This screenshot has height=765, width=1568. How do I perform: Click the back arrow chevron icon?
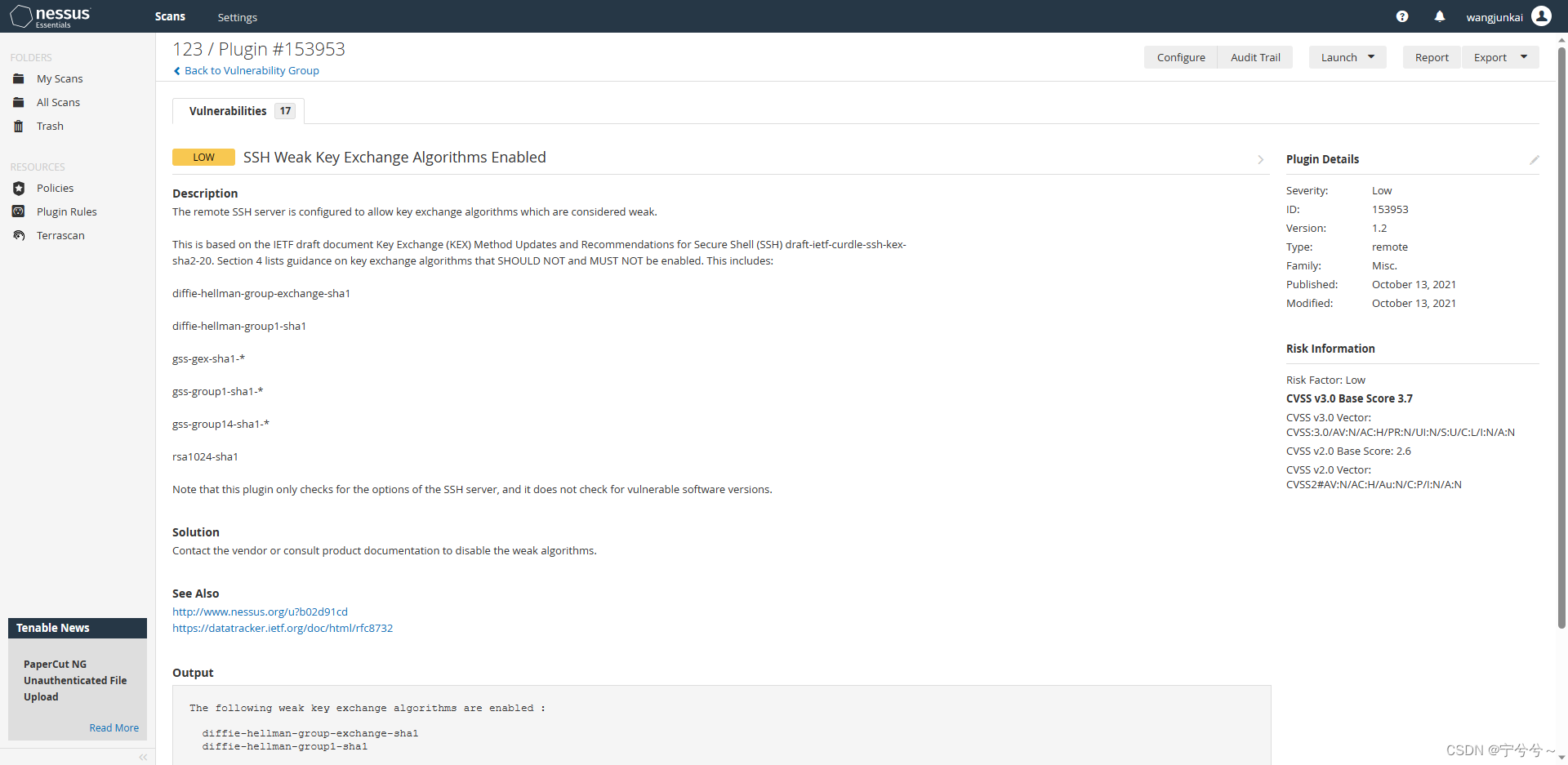[x=177, y=71]
